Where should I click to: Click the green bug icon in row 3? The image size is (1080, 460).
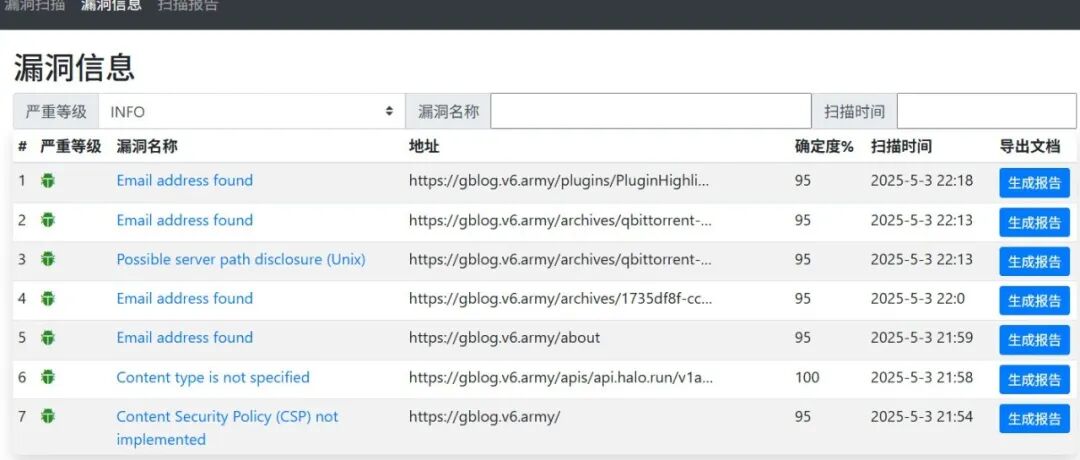tap(48, 259)
